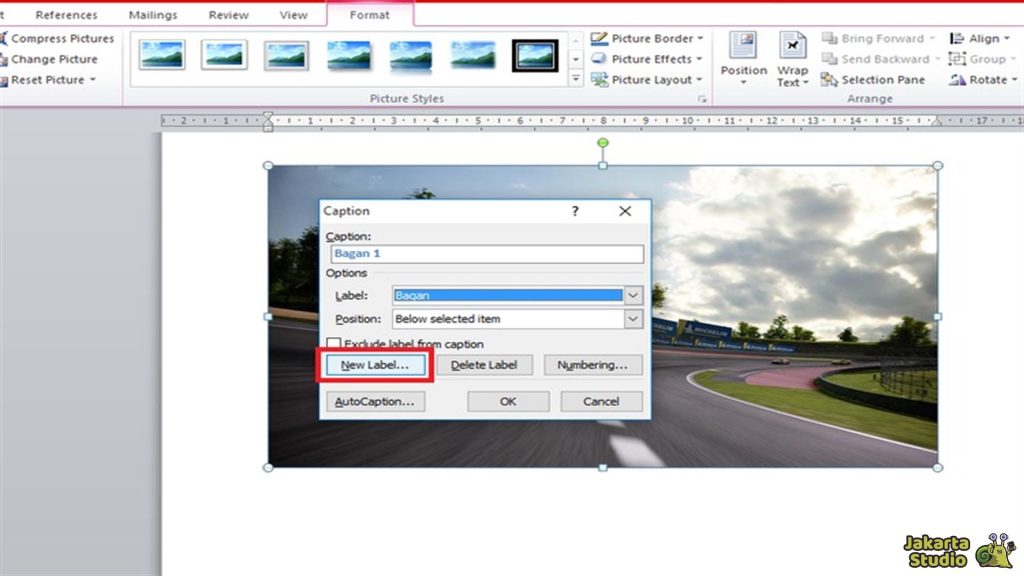The image size is (1024, 576).
Task: Select the black double-frame picture style thumbnail
Action: 535,55
